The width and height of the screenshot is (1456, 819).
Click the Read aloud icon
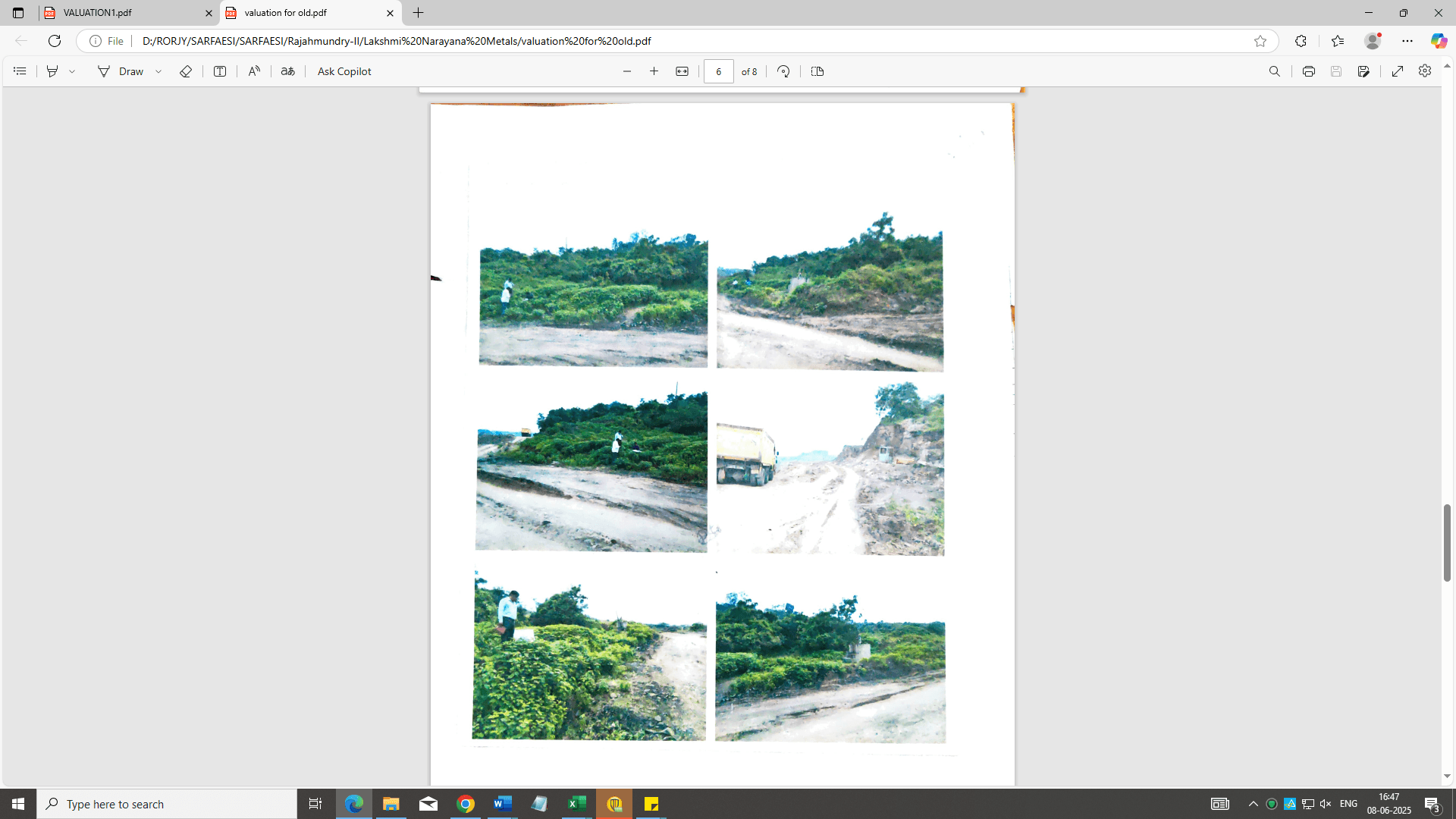(x=254, y=71)
